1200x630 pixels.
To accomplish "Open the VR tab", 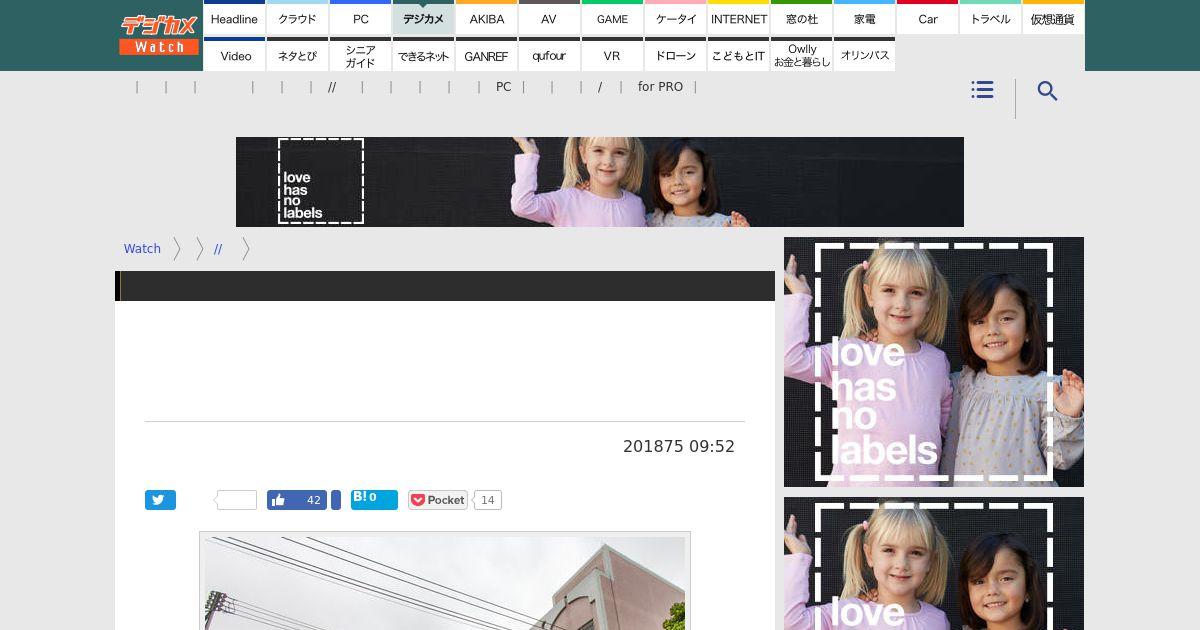I will pos(612,55).
